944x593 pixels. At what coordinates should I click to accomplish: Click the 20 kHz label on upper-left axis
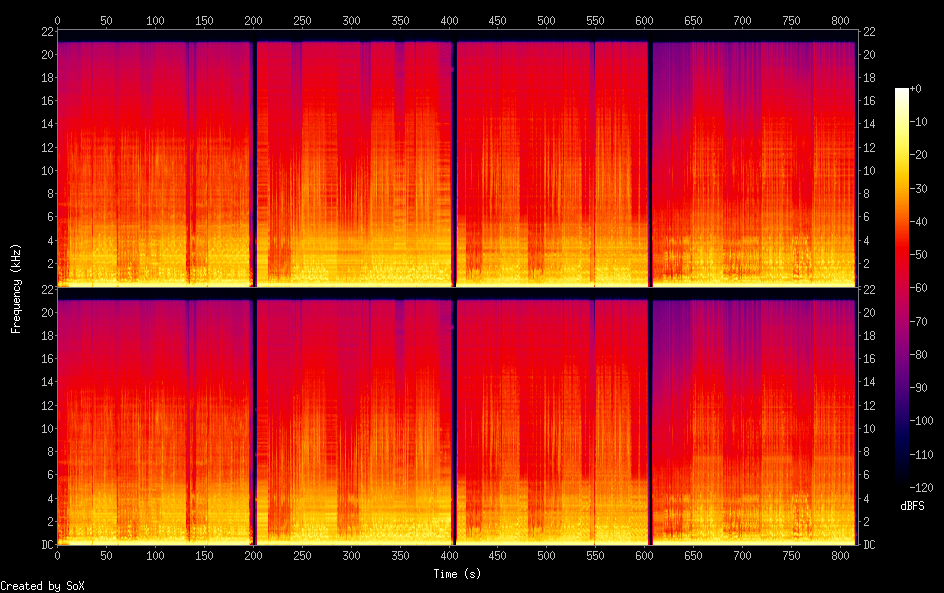[48, 54]
